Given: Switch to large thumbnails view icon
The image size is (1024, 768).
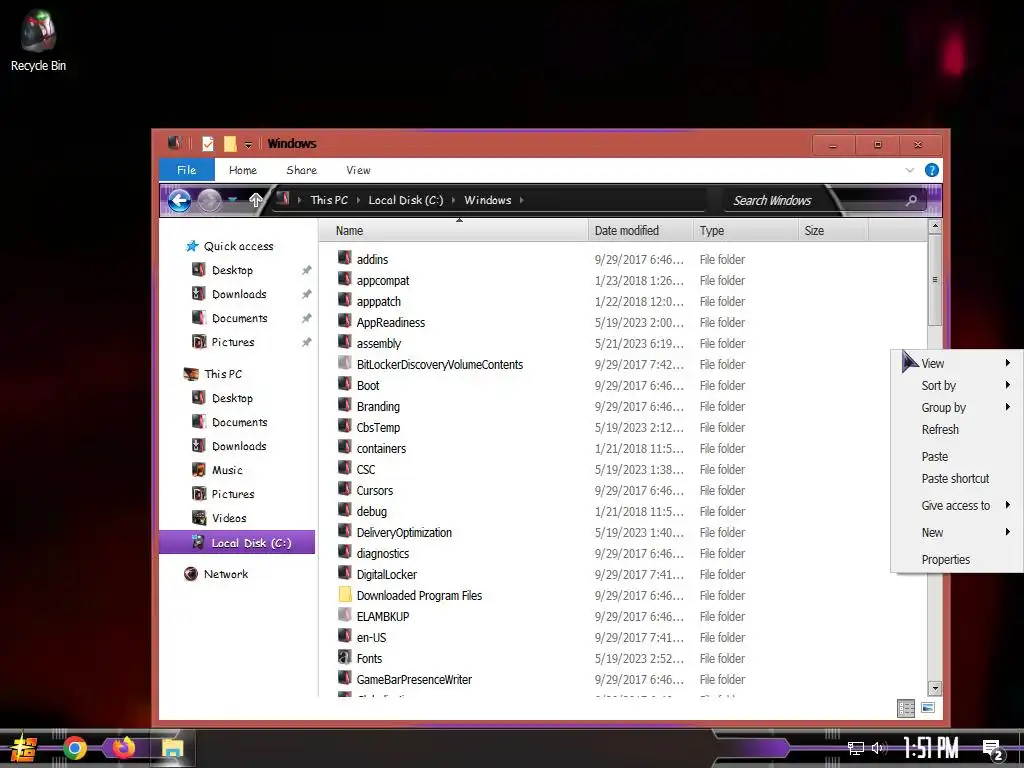Looking at the screenshot, I should [928, 707].
